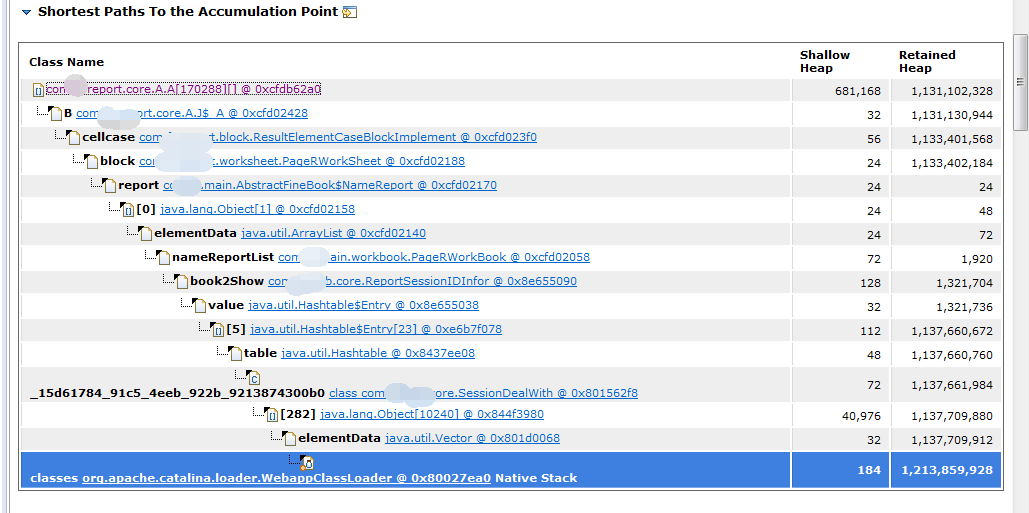This screenshot has height=513, width=1029.
Task: Open the AbstractFineBook$NameReport @ 0xcfd02170 link
Action: pos(330,185)
